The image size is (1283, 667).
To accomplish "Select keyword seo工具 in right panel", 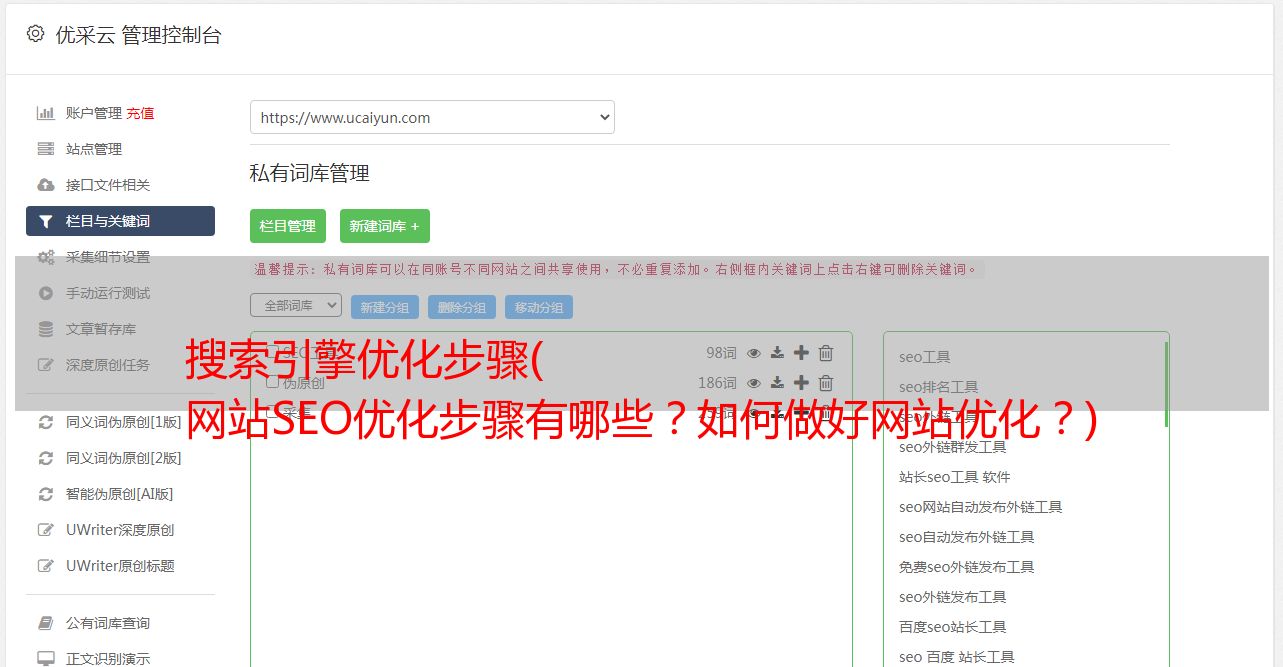I will pyautogui.click(x=925, y=357).
